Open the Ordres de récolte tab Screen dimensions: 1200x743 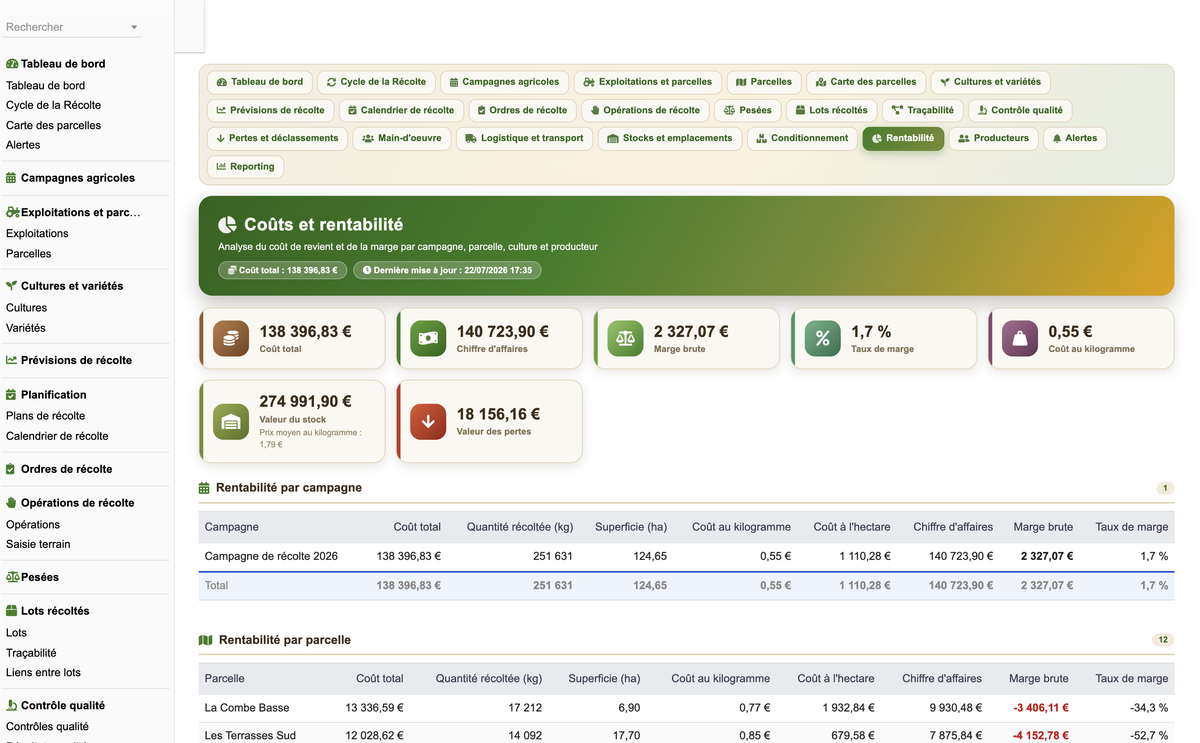pyautogui.click(x=523, y=110)
